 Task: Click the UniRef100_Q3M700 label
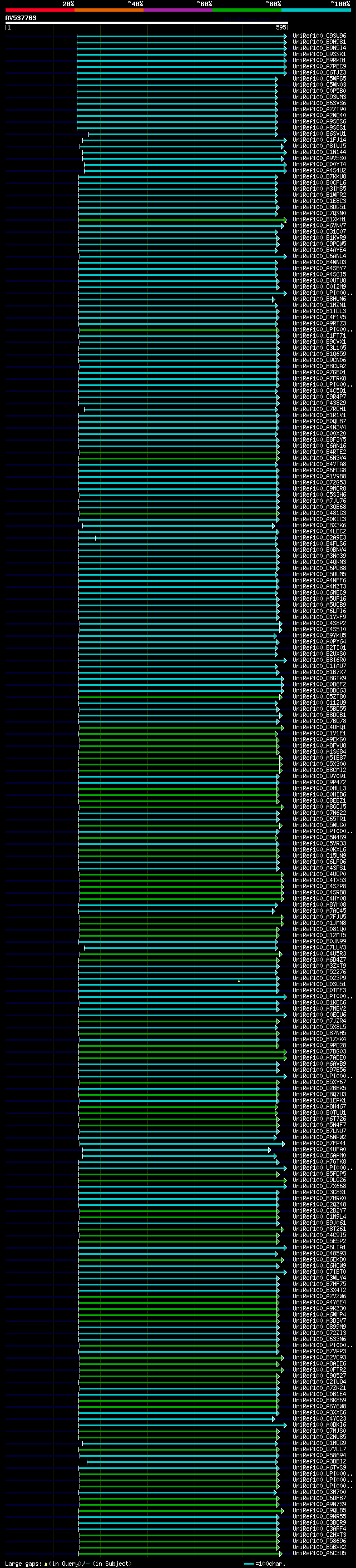(319, 1492)
